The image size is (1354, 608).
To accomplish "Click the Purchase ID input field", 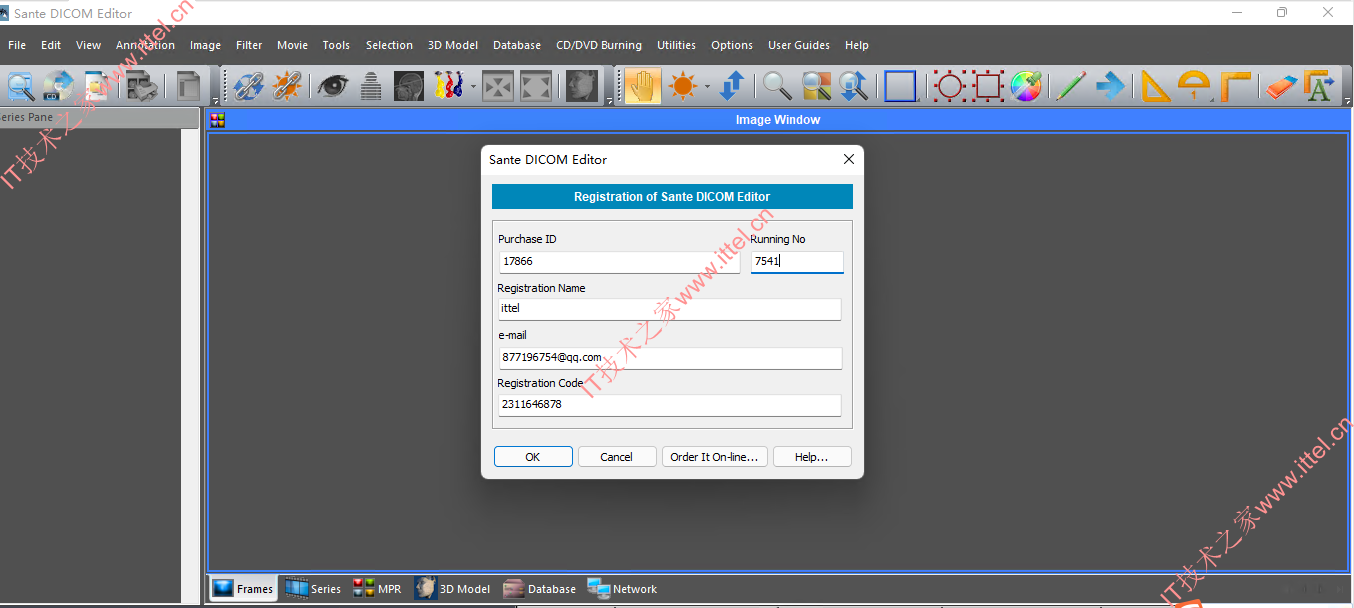I will (x=620, y=262).
